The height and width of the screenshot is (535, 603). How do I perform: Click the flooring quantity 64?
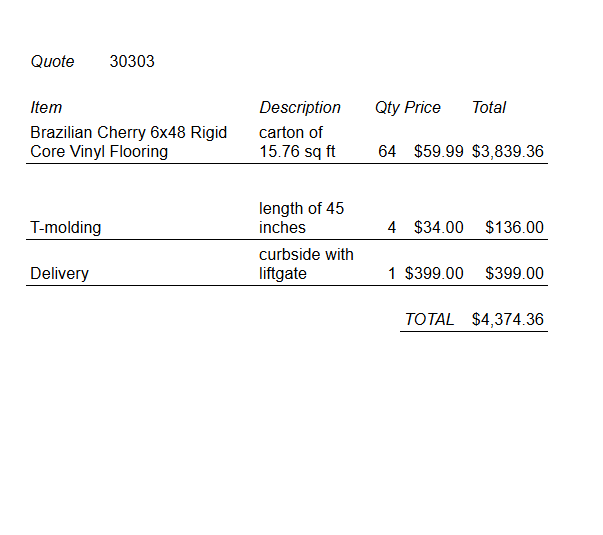387,152
